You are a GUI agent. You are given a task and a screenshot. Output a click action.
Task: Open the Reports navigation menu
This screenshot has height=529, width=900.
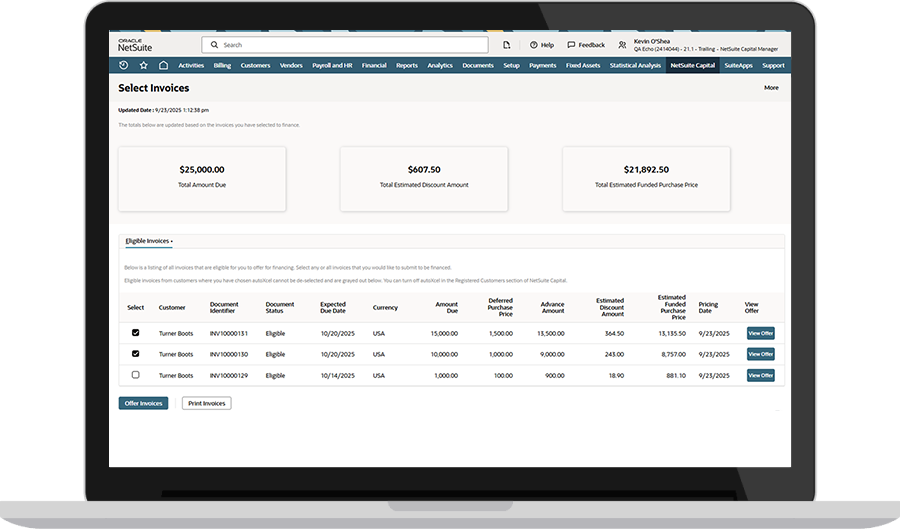(406, 65)
